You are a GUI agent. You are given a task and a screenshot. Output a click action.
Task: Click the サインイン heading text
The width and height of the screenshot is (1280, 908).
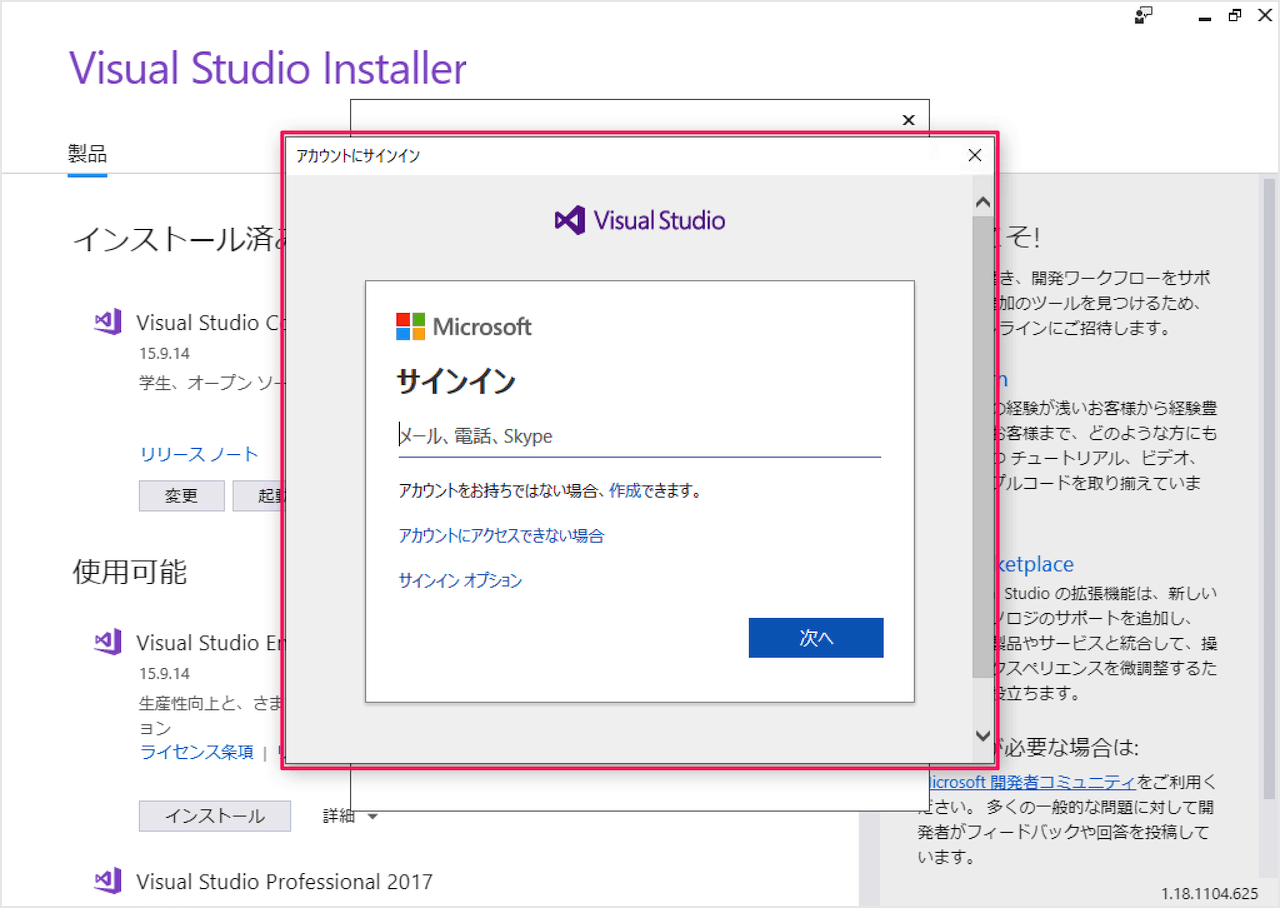(456, 382)
